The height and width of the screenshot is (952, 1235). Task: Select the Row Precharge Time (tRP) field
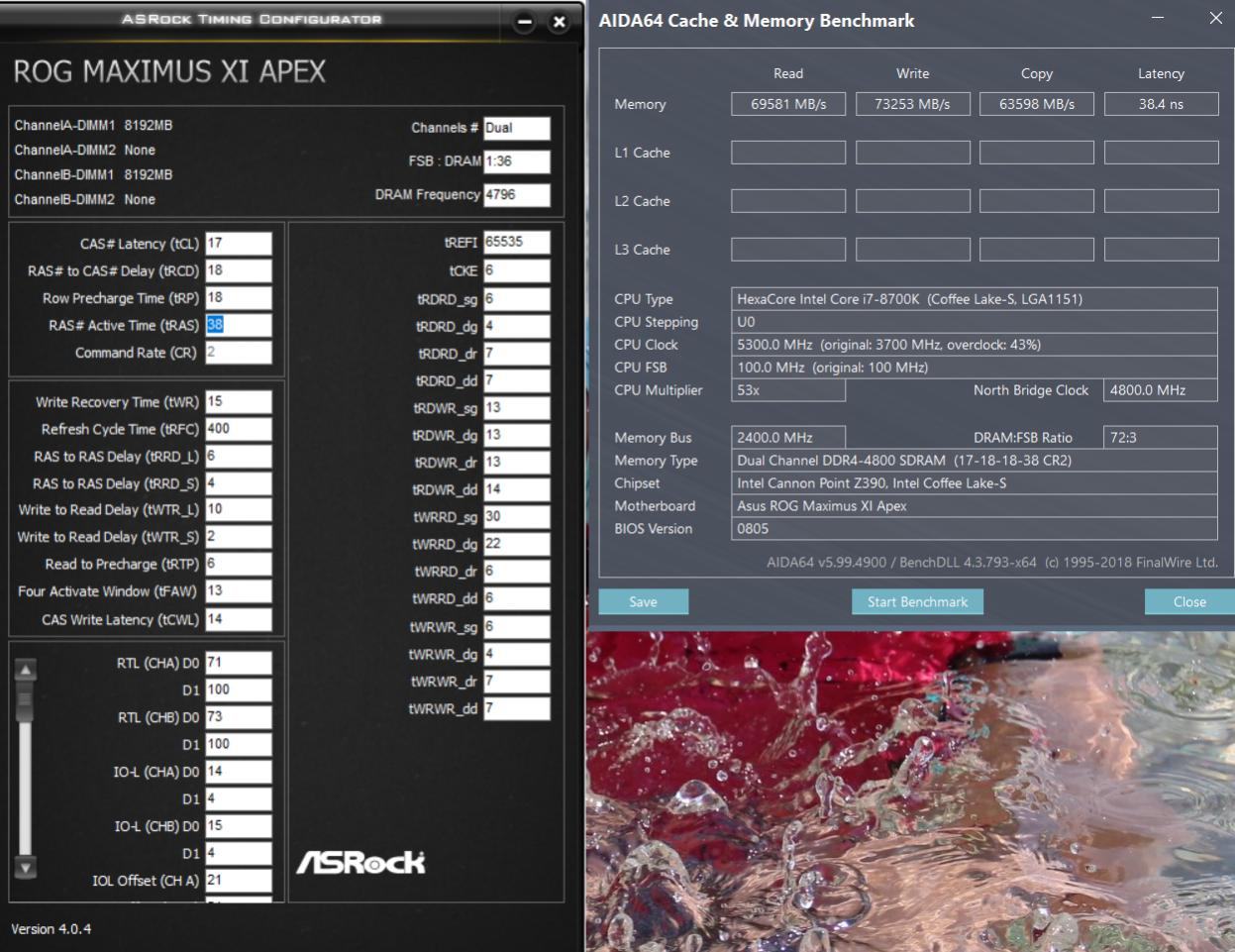coord(239,298)
